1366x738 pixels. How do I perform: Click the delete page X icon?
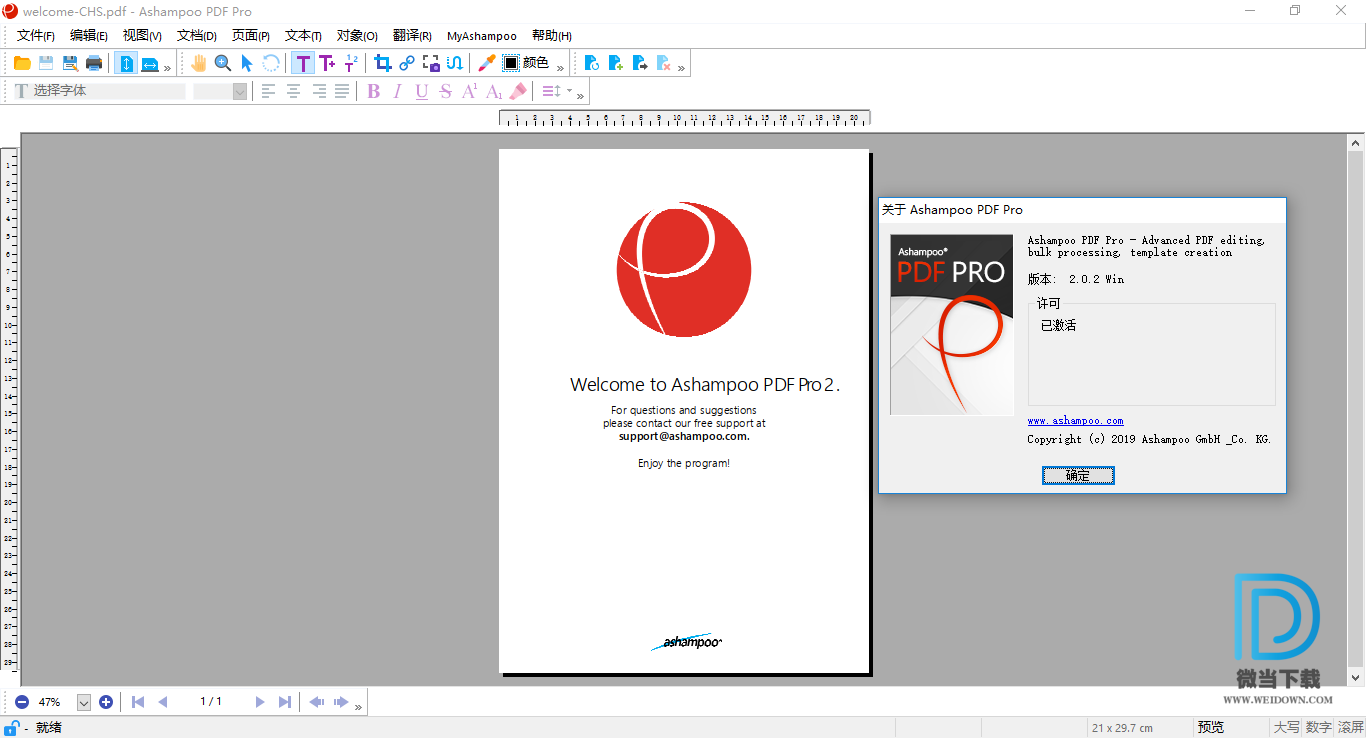click(x=663, y=63)
